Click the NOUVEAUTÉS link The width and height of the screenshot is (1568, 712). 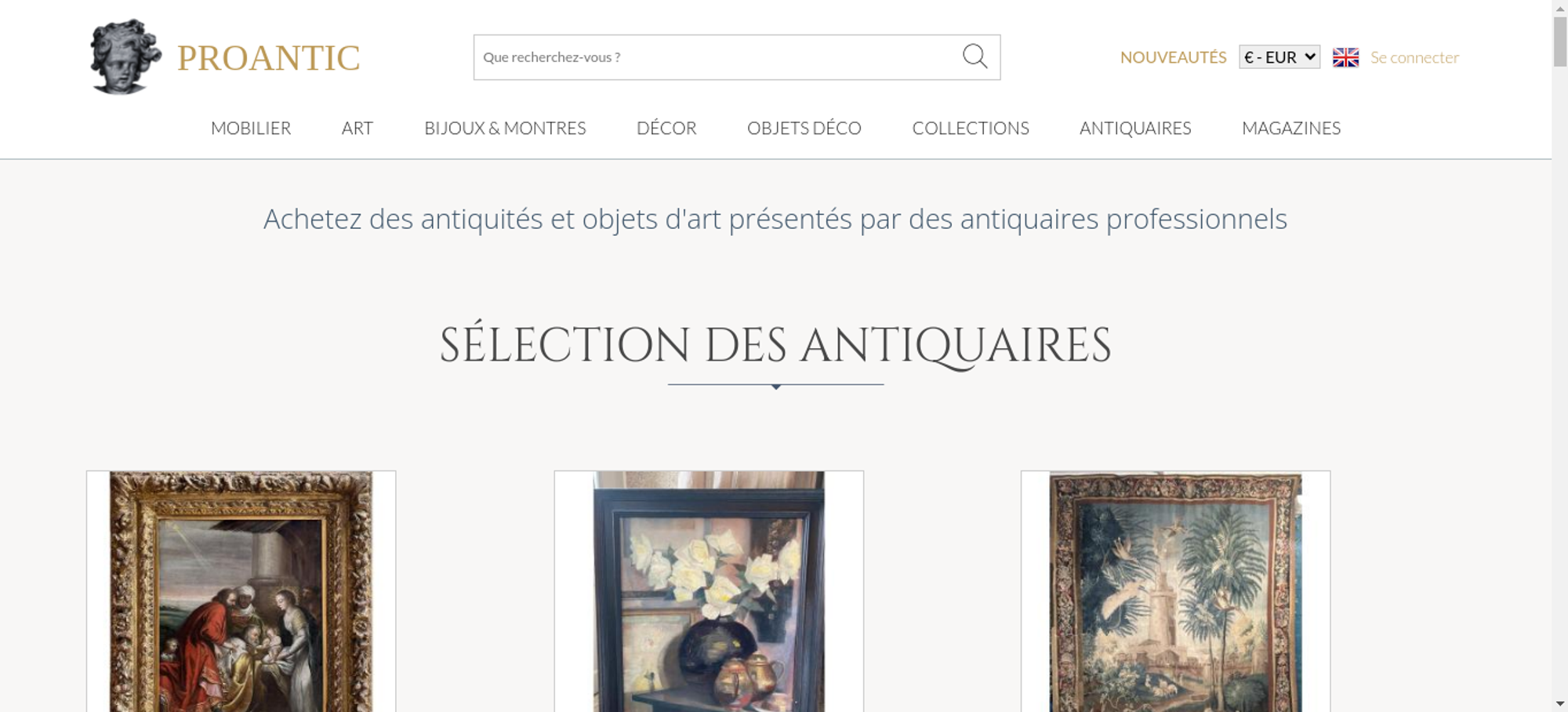tap(1173, 57)
